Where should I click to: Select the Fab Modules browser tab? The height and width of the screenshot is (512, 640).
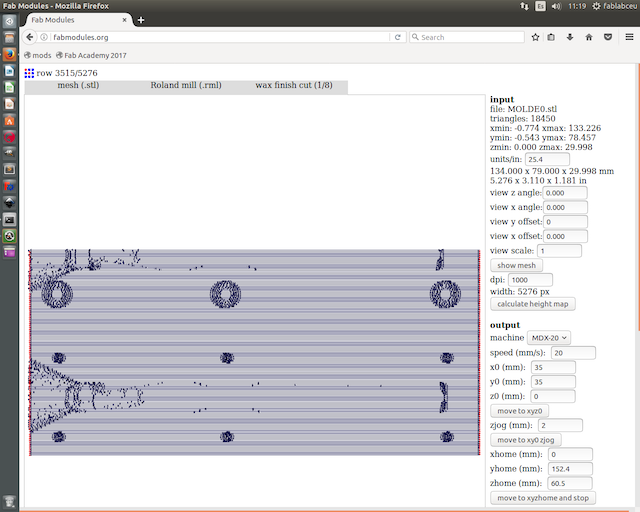pyautogui.click(x=78, y=20)
